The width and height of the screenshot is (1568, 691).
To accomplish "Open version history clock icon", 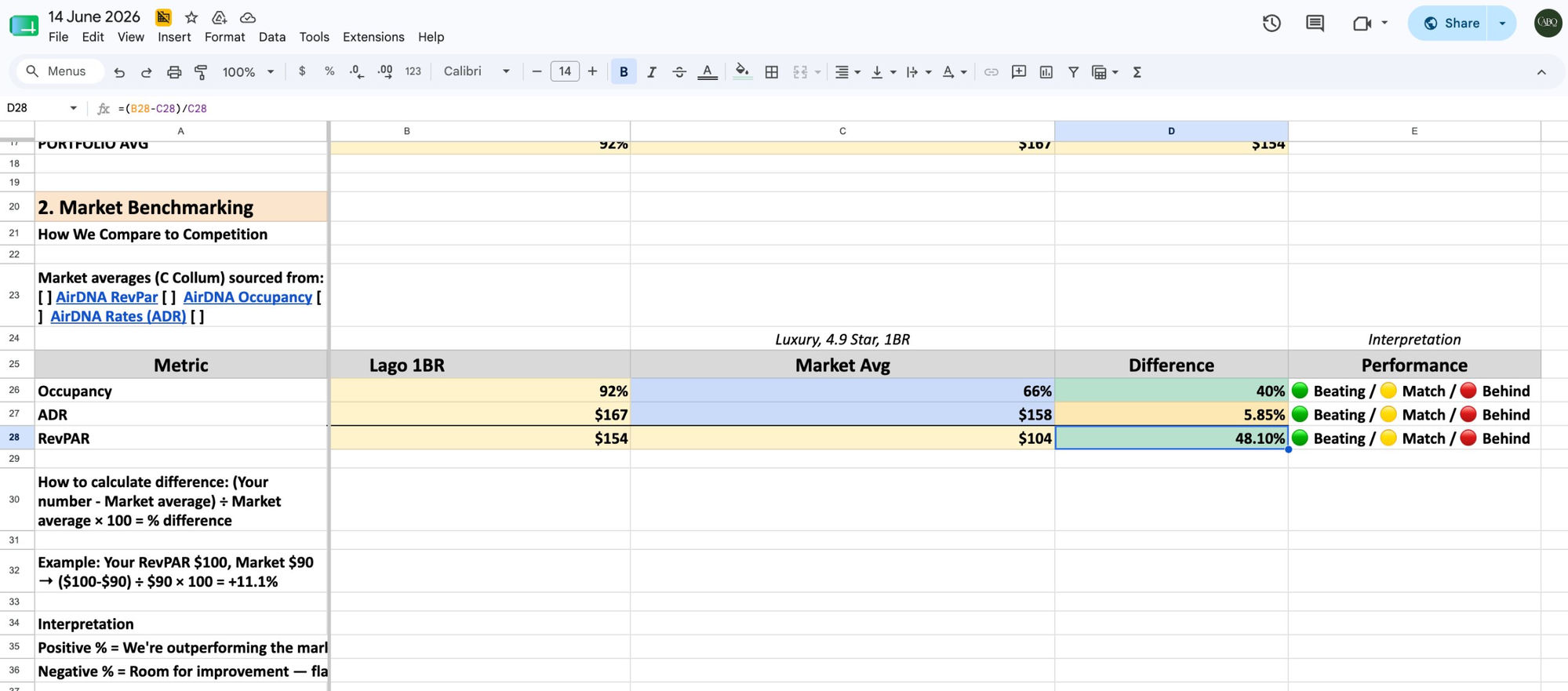I will pyautogui.click(x=1271, y=23).
